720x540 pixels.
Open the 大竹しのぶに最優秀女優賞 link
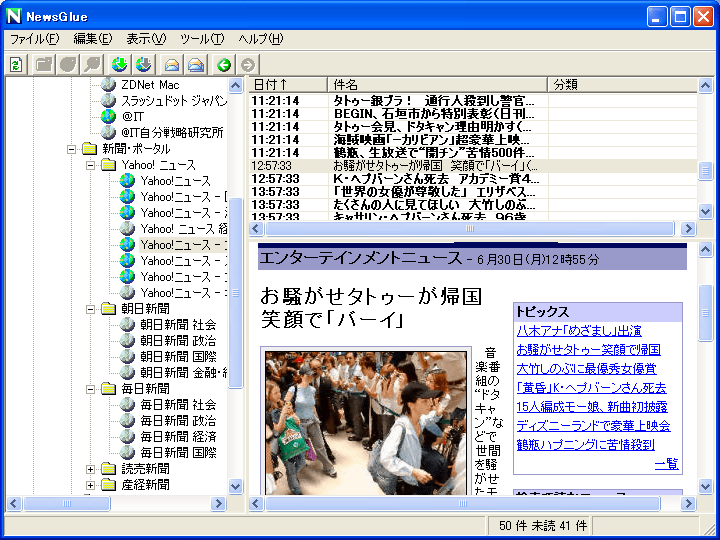pyautogui.click(x=586, y=369)
